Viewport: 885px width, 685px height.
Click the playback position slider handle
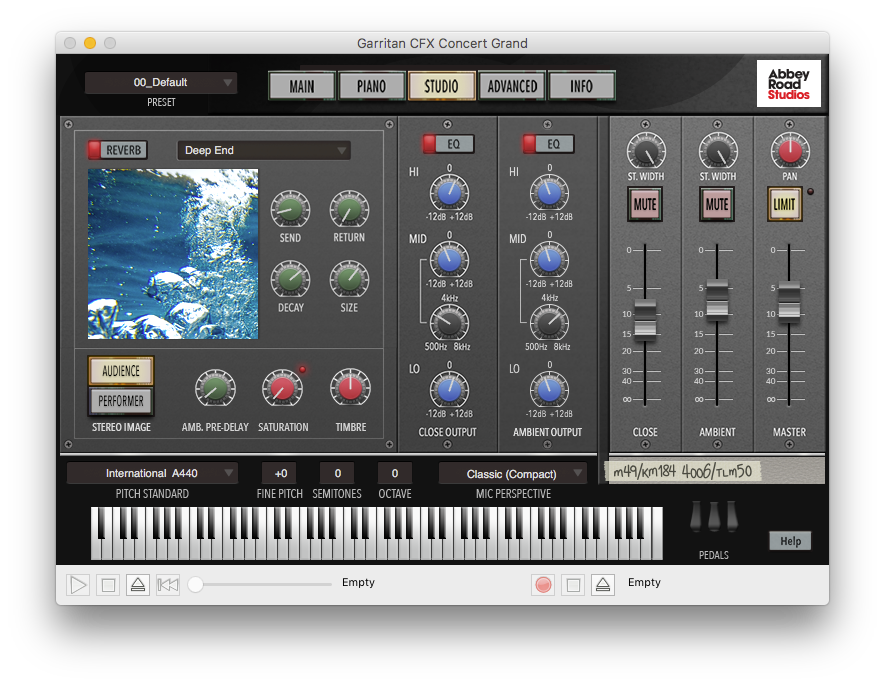point(195,584)
